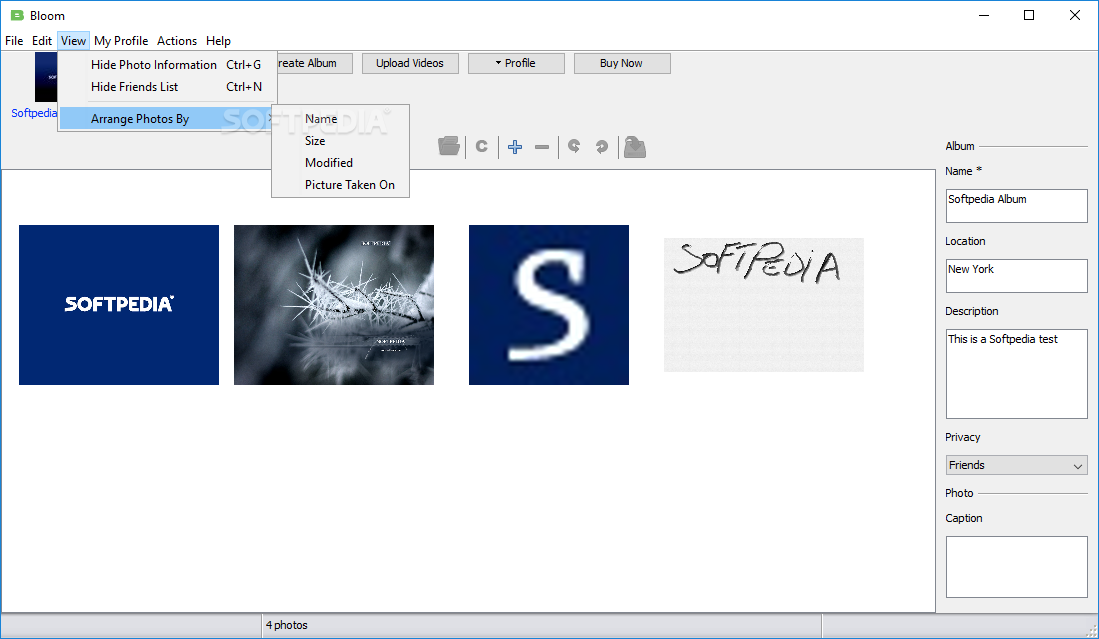Image resolution: width=1099 pixels, height=639 pixels.
Task: Click the Description text area
Action: point(1016,374)
